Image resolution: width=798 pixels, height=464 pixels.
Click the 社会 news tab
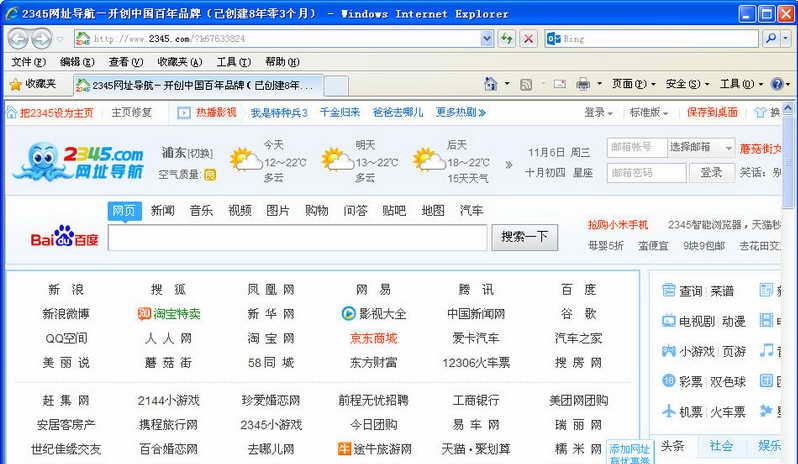coord(721,446)
